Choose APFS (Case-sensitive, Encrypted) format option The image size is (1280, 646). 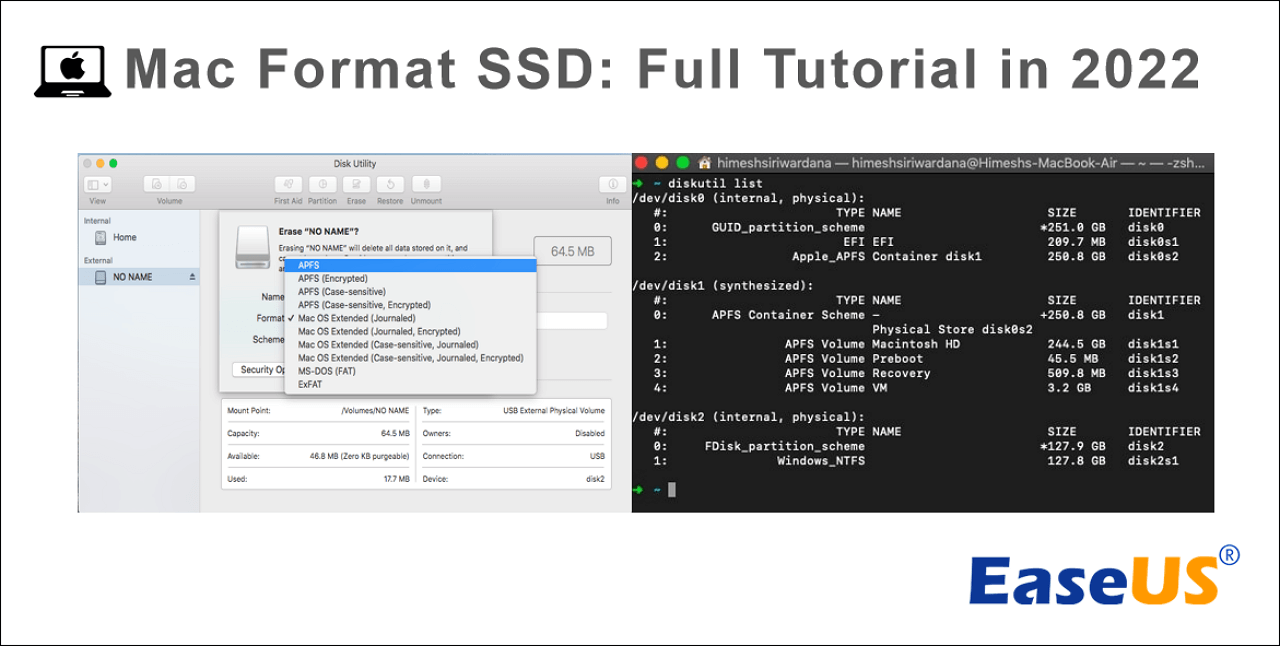(410, 304)
